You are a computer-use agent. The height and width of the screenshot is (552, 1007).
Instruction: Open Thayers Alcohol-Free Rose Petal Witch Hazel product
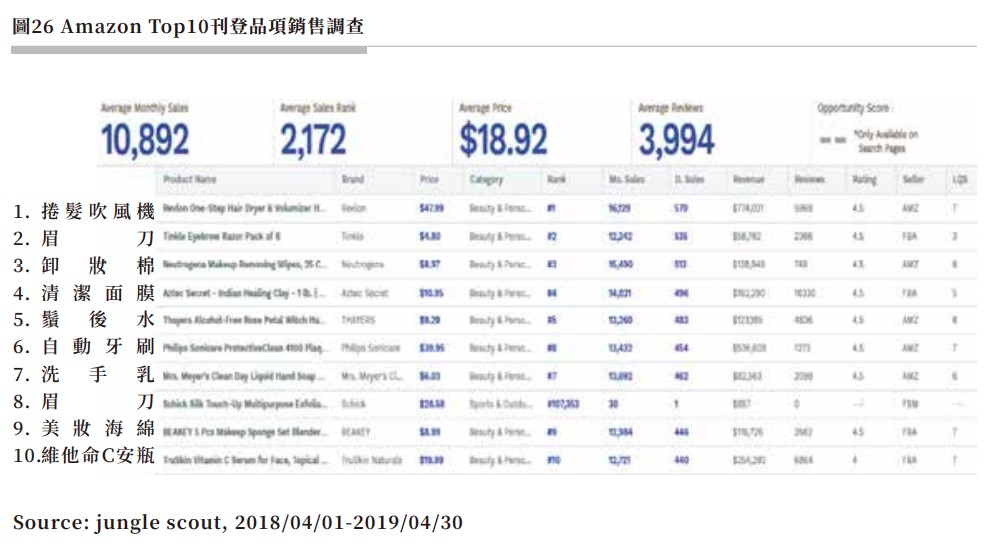click(244, 320)
